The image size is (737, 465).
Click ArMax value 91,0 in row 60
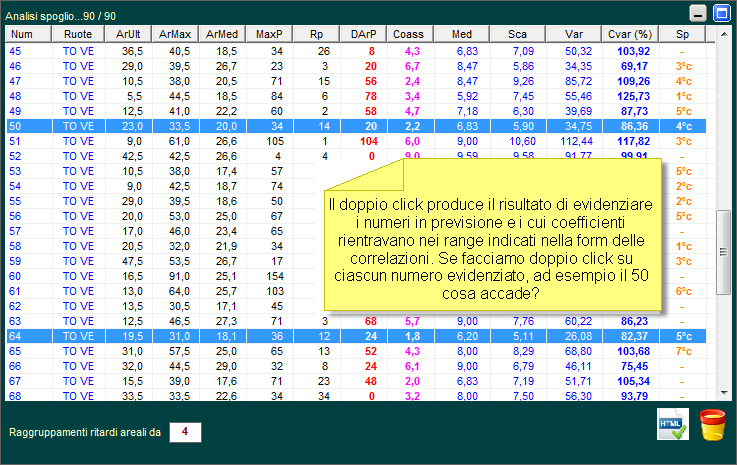[x=180, y=276]
